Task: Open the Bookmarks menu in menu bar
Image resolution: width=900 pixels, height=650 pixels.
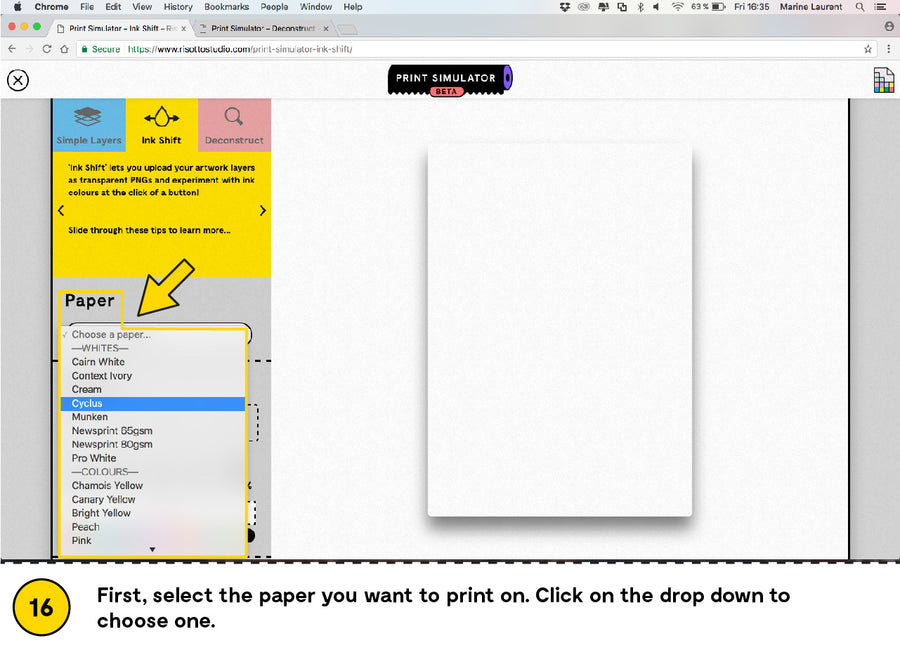Action: pyautogui.click(x=227, y=7)
